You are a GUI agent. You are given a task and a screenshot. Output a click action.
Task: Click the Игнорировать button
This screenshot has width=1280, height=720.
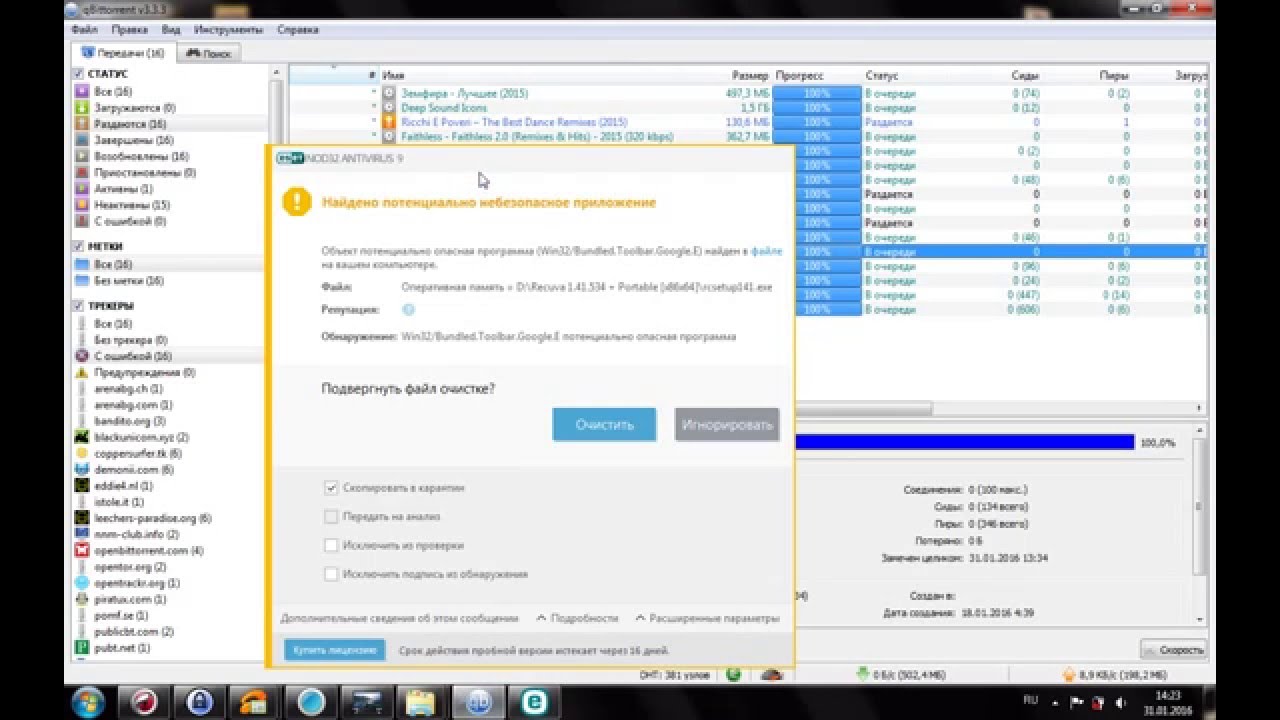point(727,424)
